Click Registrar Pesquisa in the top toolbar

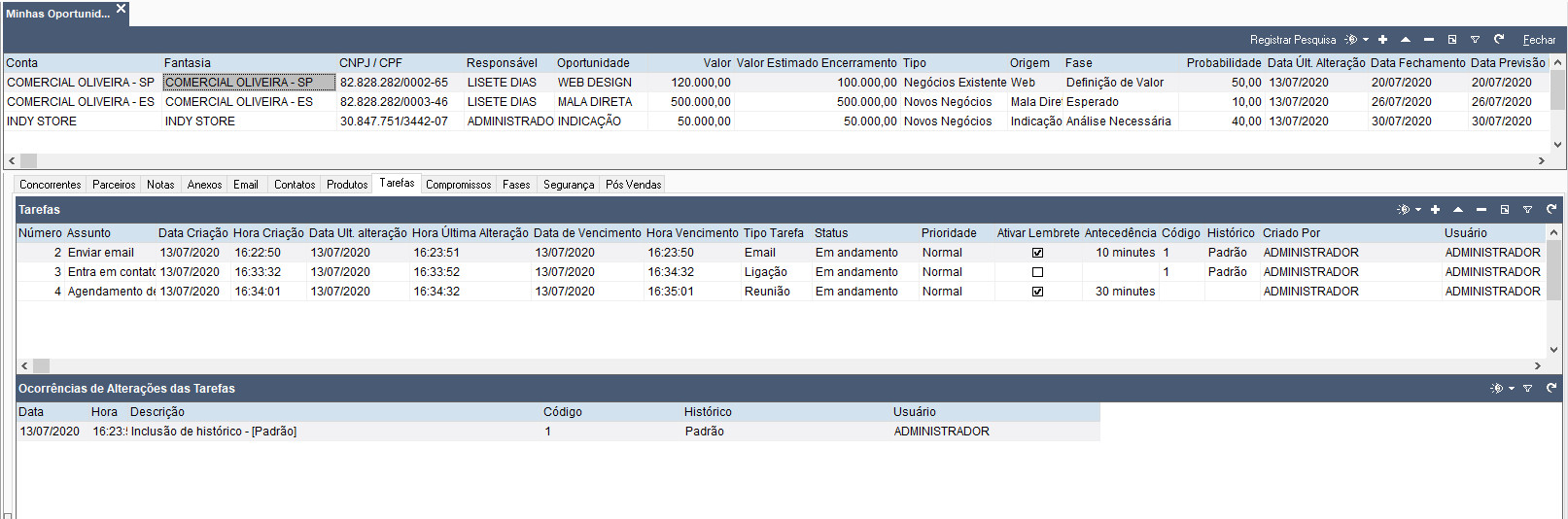coord(1293,40)
